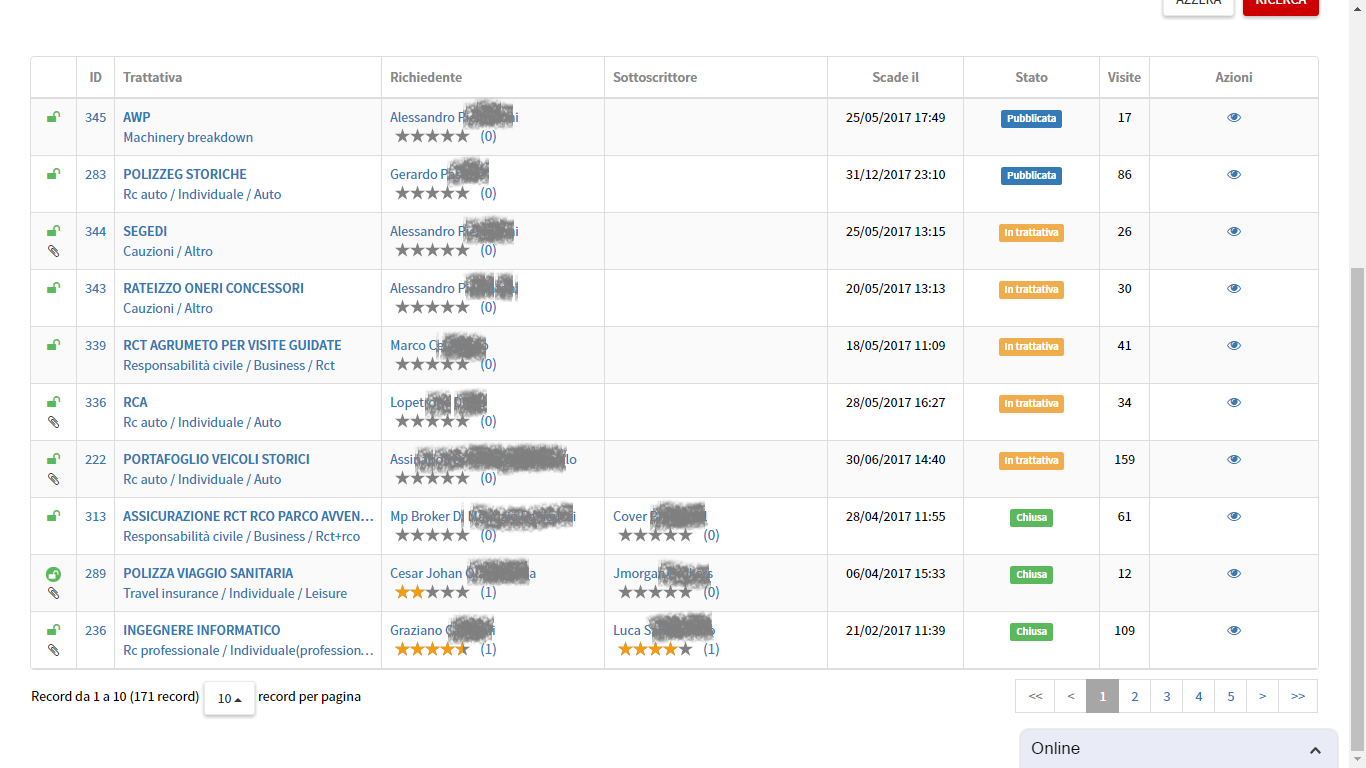
Task: Go to page 3 of results
Action: 1166,696
